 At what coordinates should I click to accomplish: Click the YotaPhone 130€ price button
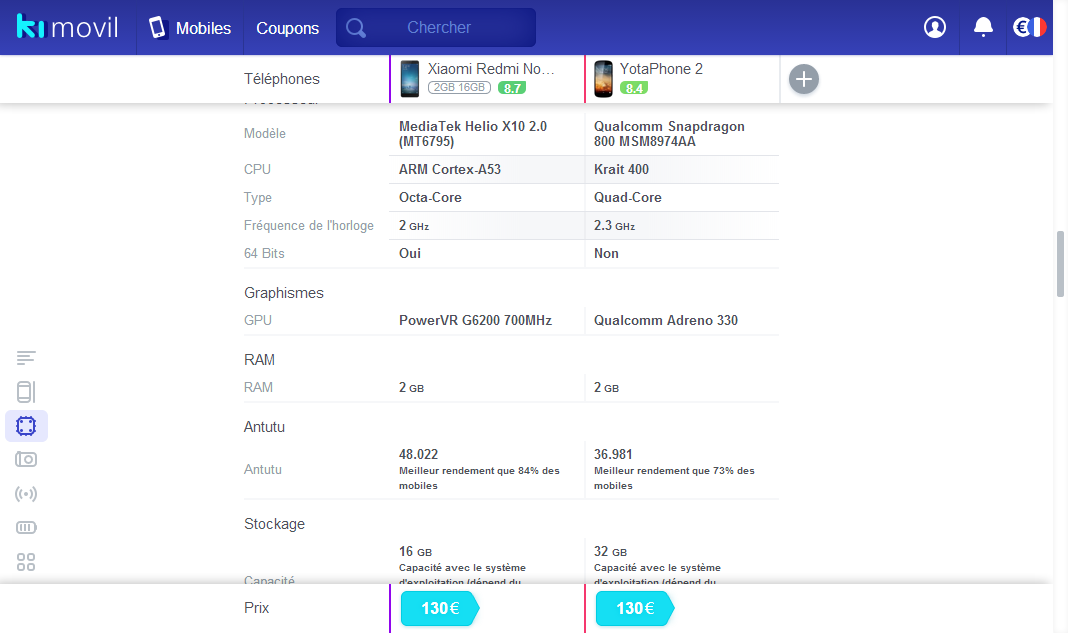click(x=634, y=608)
